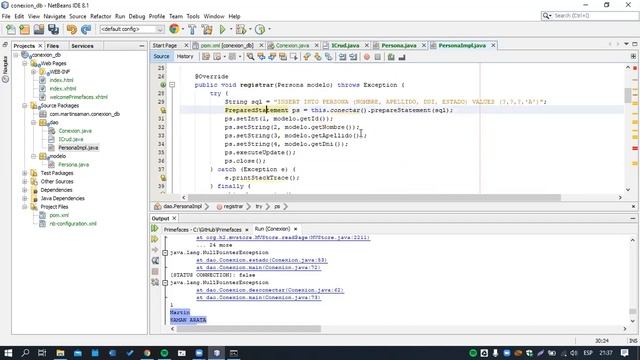The image size is (640, 360).
Task: Click the Shift Line Left icon
Action: coord(342,57)
